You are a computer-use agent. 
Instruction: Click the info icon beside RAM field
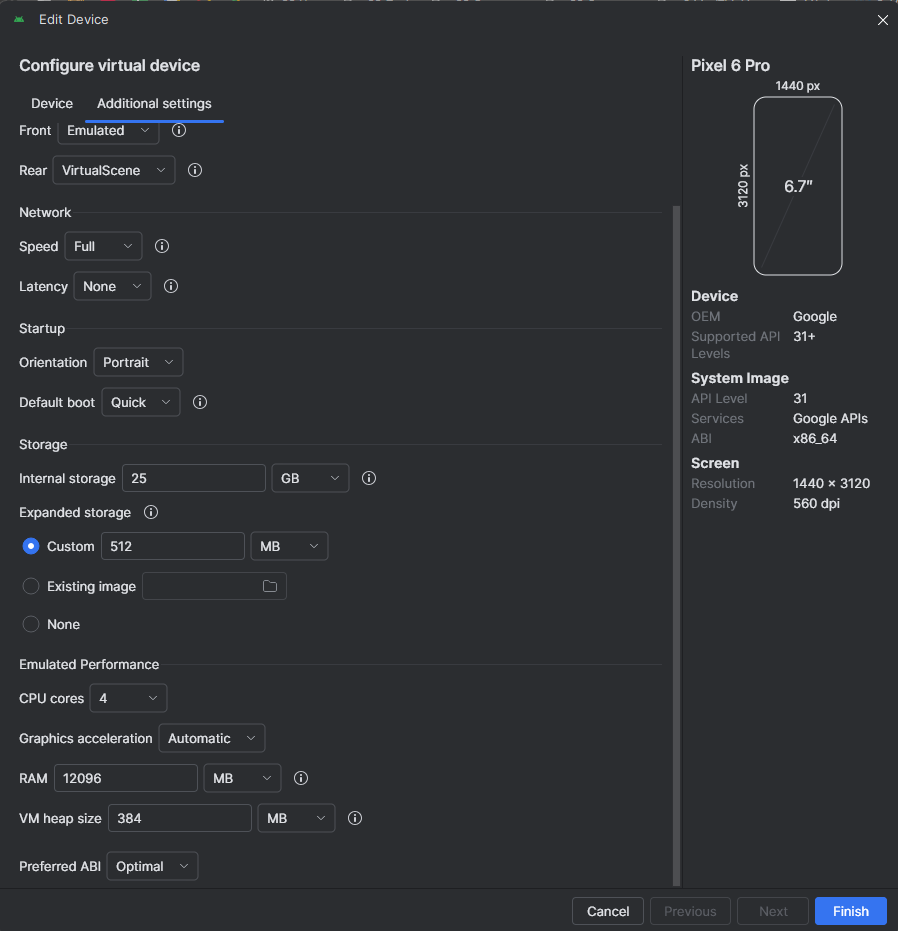(x=301, y=778)
